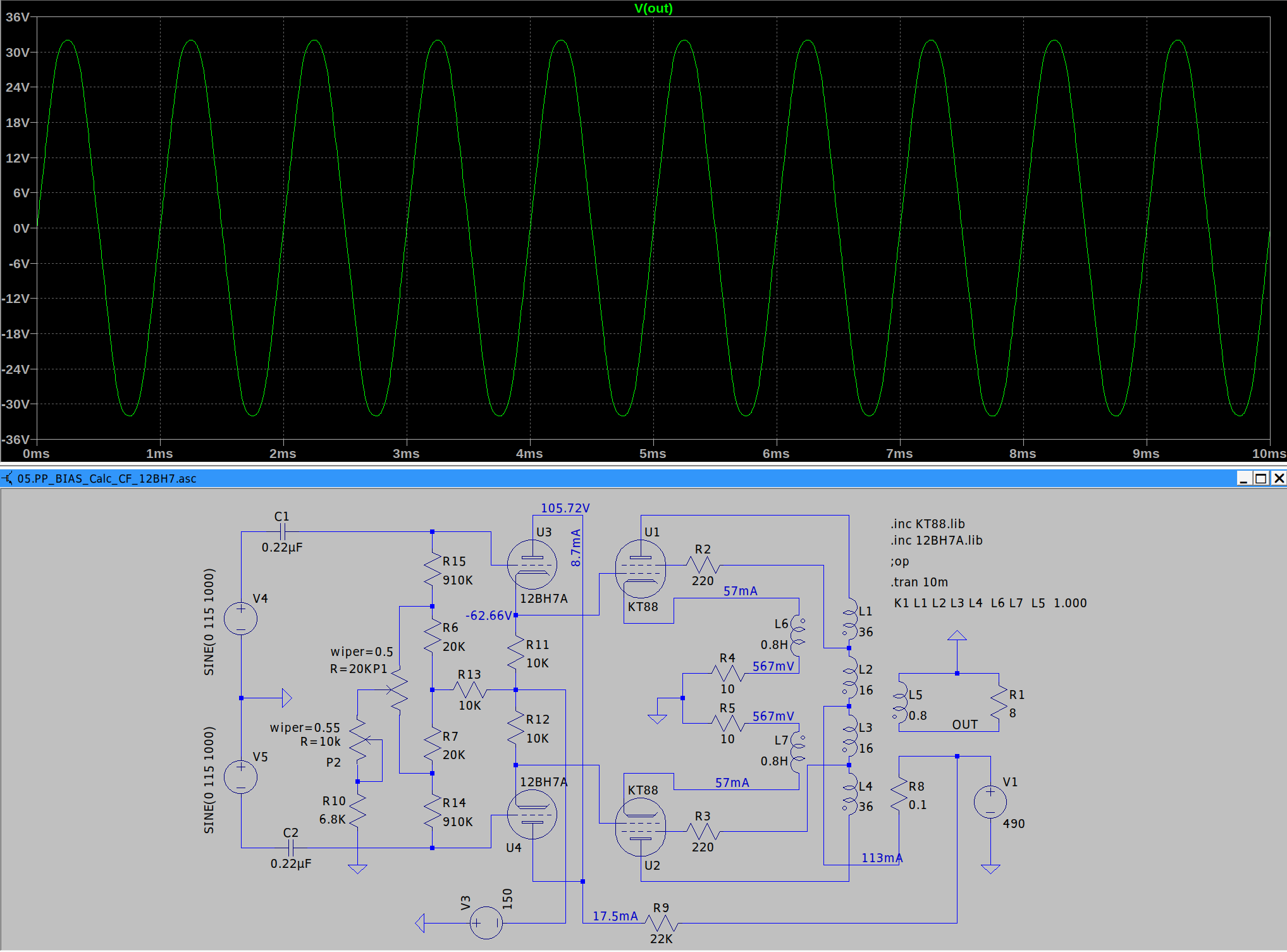
Task: Select capacitor C1 symbol
Action: pyautogui.click(x=283, y=532)
